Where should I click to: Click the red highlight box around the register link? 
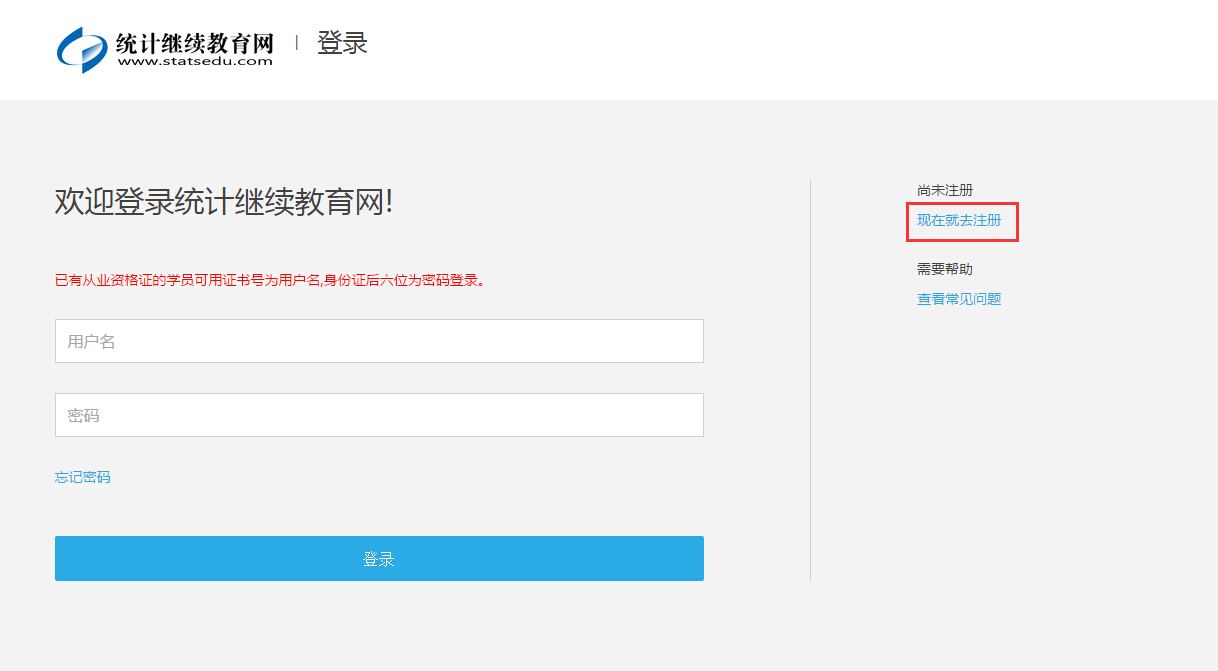tap(962, 221)
